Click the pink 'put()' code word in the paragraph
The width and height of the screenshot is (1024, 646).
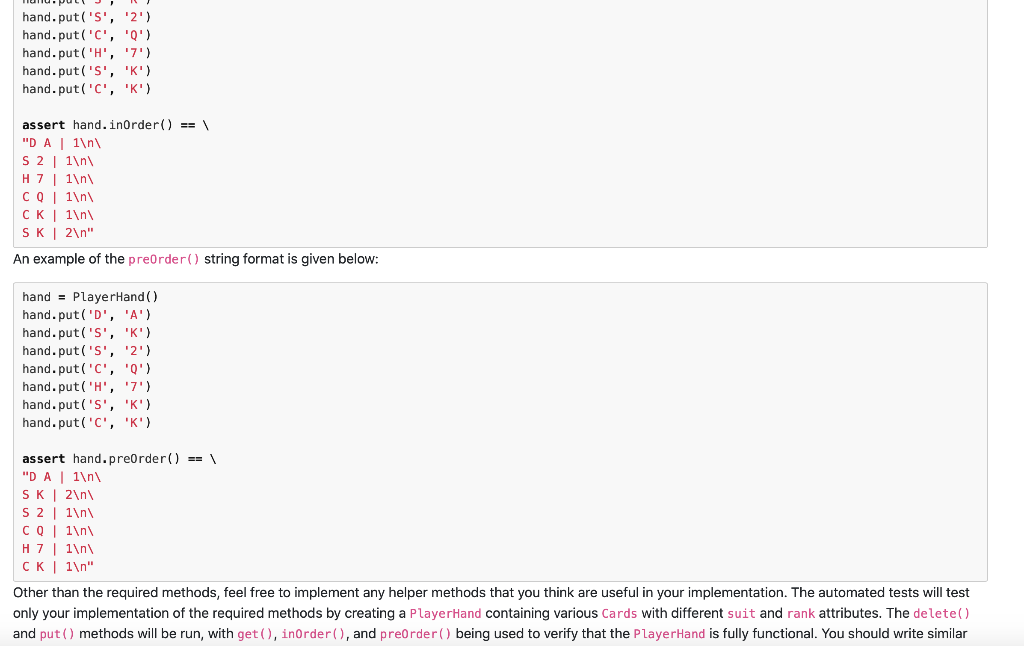tap(57, 634)
